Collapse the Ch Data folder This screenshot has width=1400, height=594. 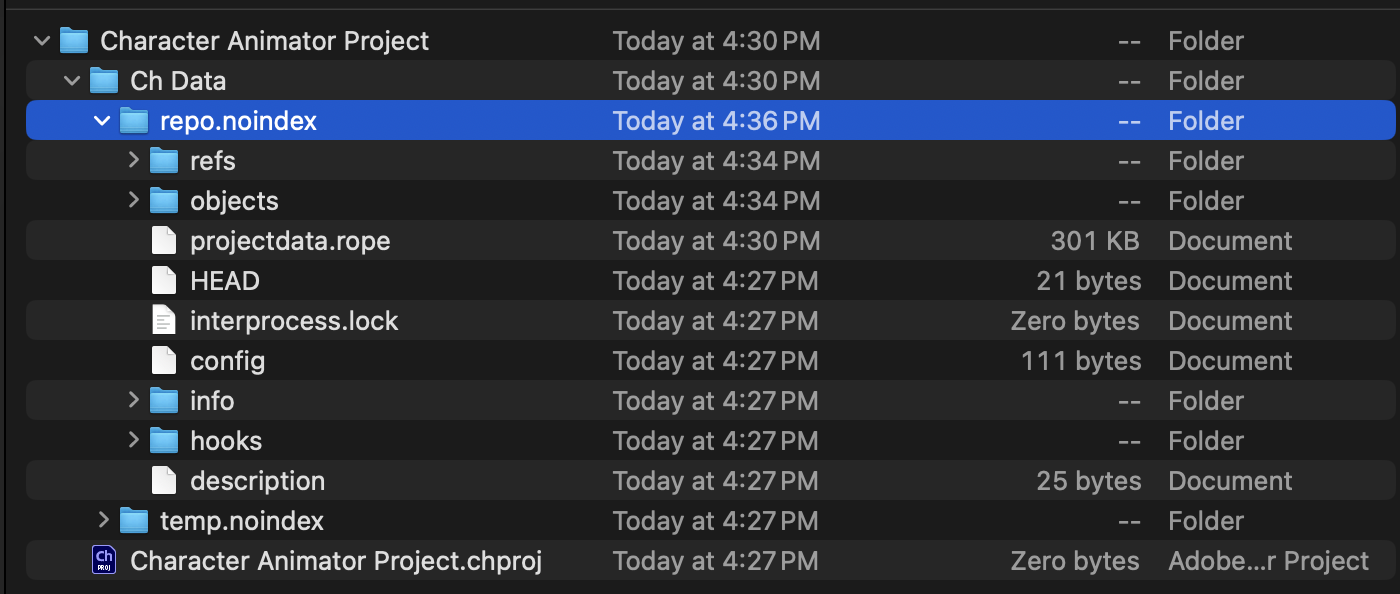pos(72,81)
